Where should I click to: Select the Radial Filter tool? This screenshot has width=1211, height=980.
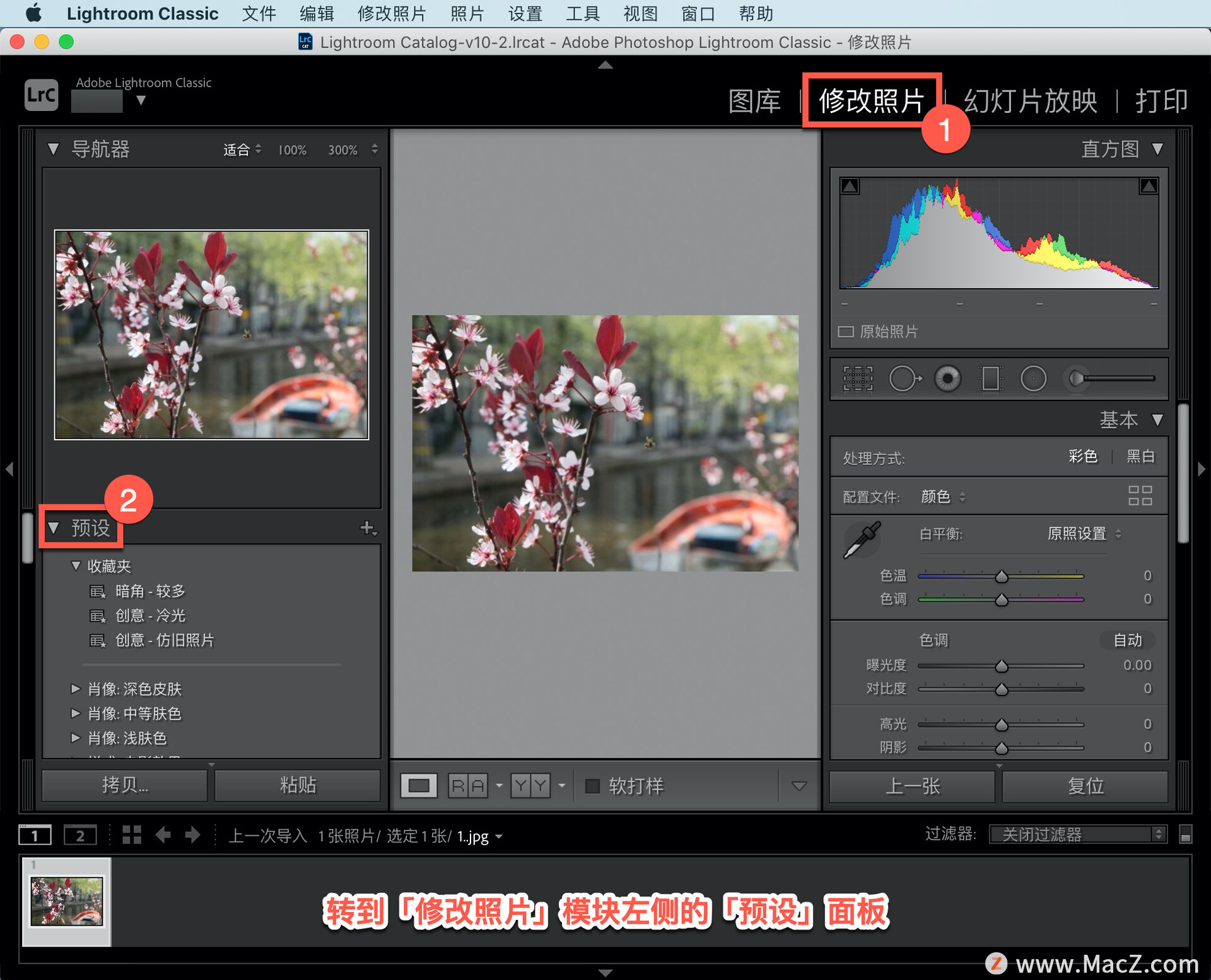tap(1033, 379)
